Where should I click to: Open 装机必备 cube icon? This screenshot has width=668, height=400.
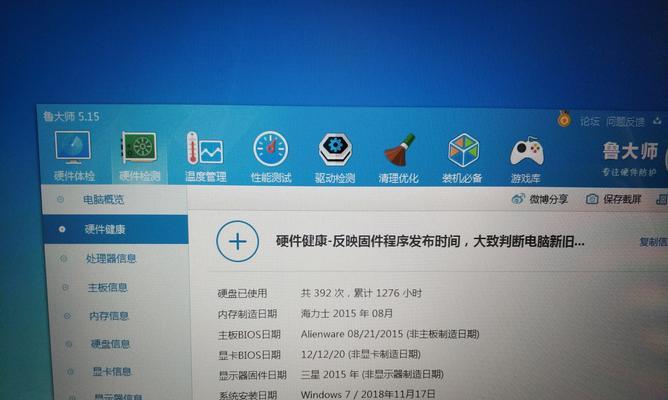(x=463, y=150)
